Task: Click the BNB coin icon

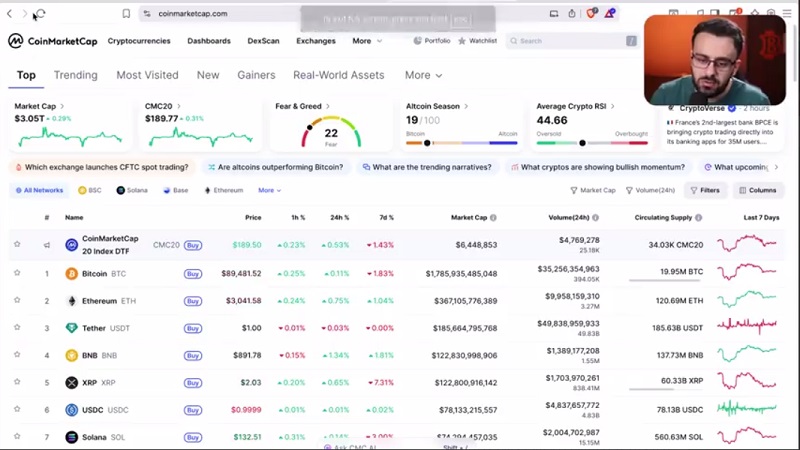Action: 72,355
